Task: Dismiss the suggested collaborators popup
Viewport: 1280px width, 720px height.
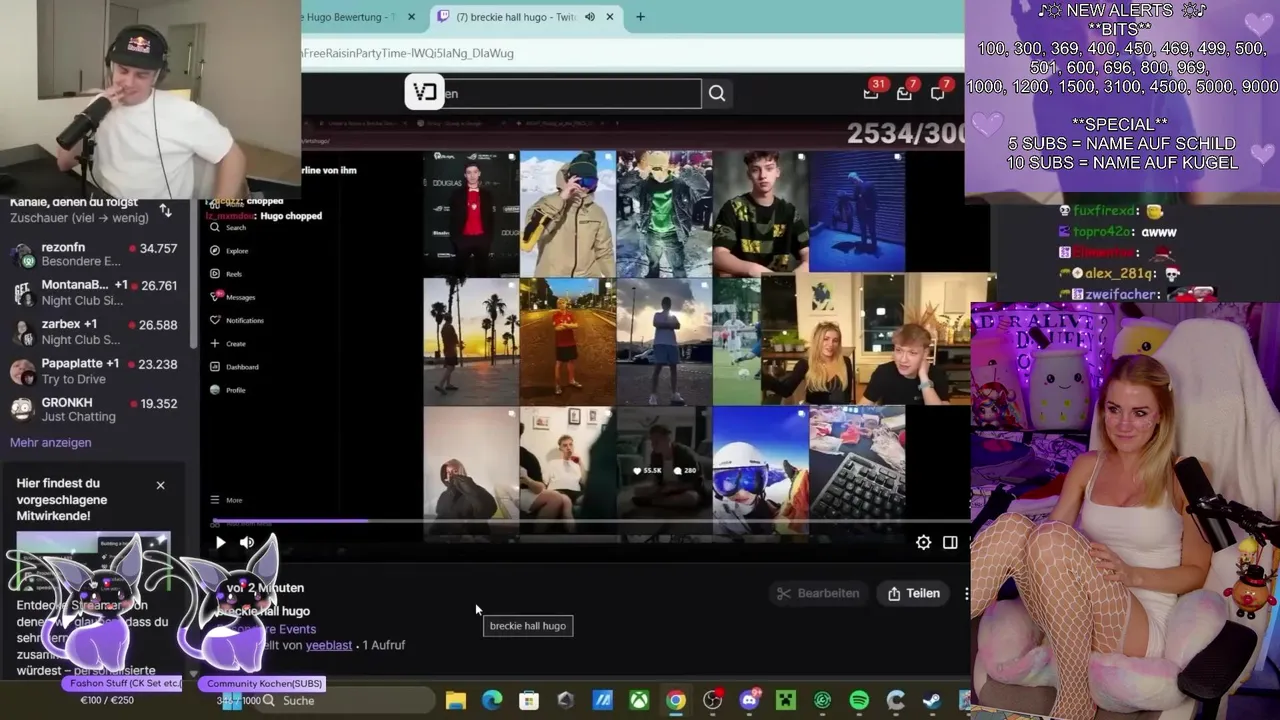Action: tap(160, 485)
